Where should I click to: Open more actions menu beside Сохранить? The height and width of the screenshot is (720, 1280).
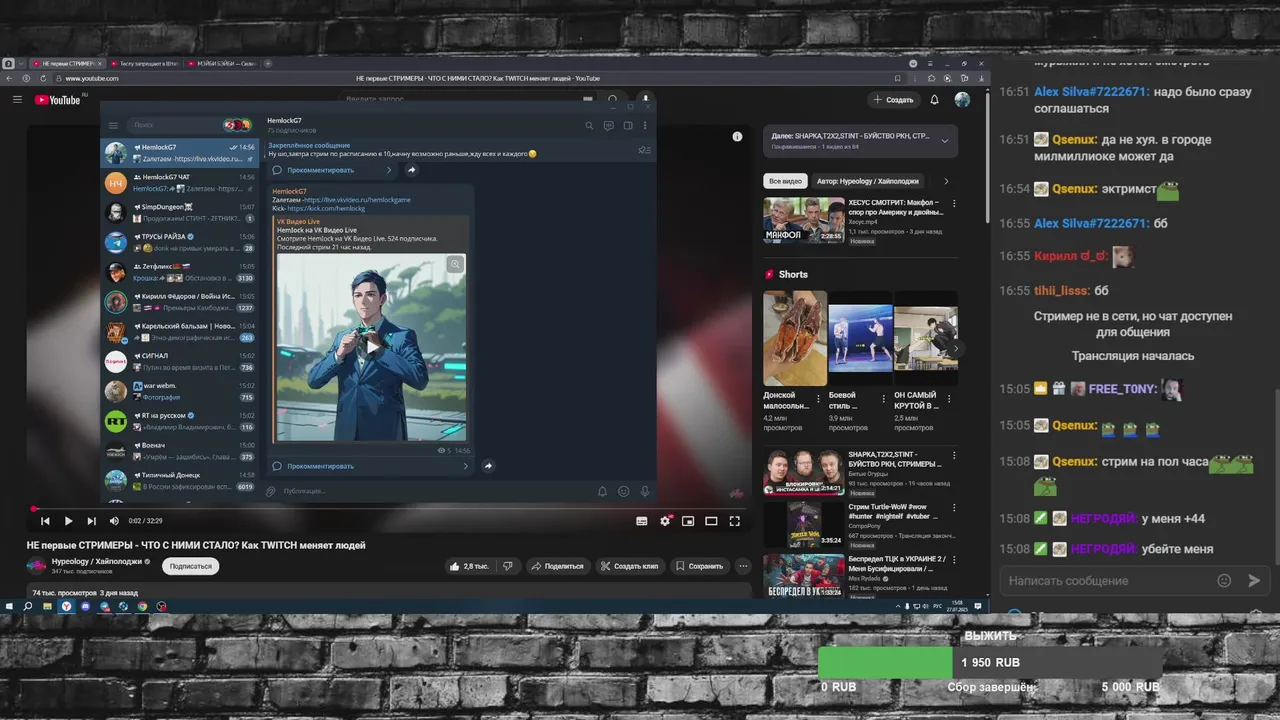pos(743,566)
